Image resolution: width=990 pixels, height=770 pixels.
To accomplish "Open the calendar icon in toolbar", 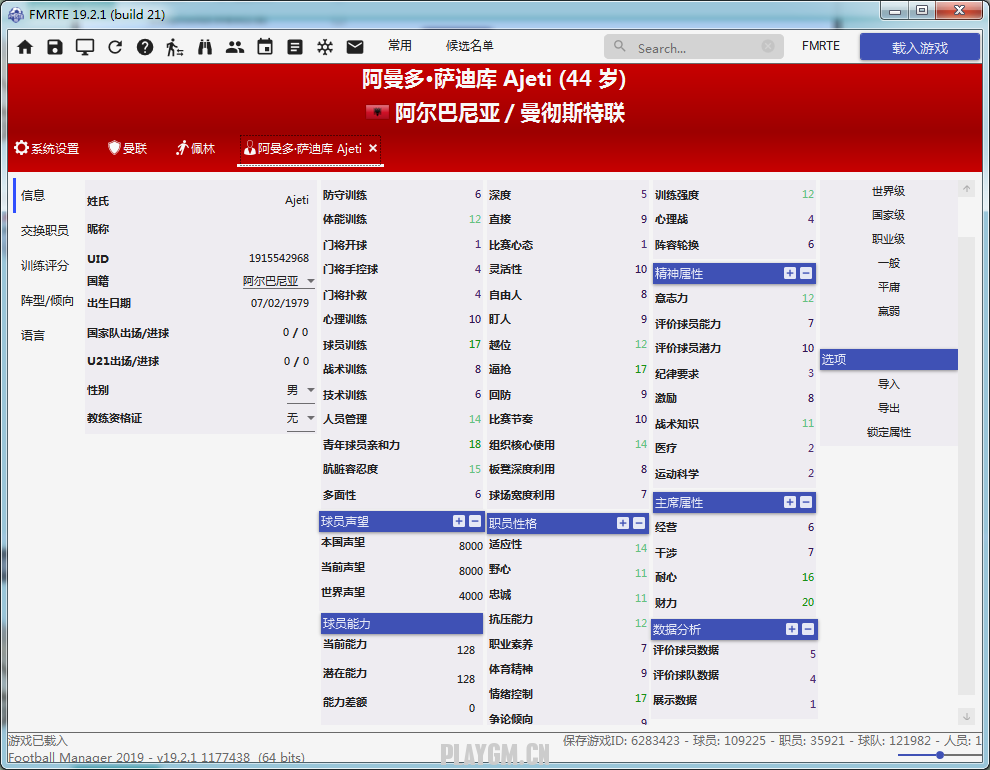I will pyautogui.click(x=265, y=47).
